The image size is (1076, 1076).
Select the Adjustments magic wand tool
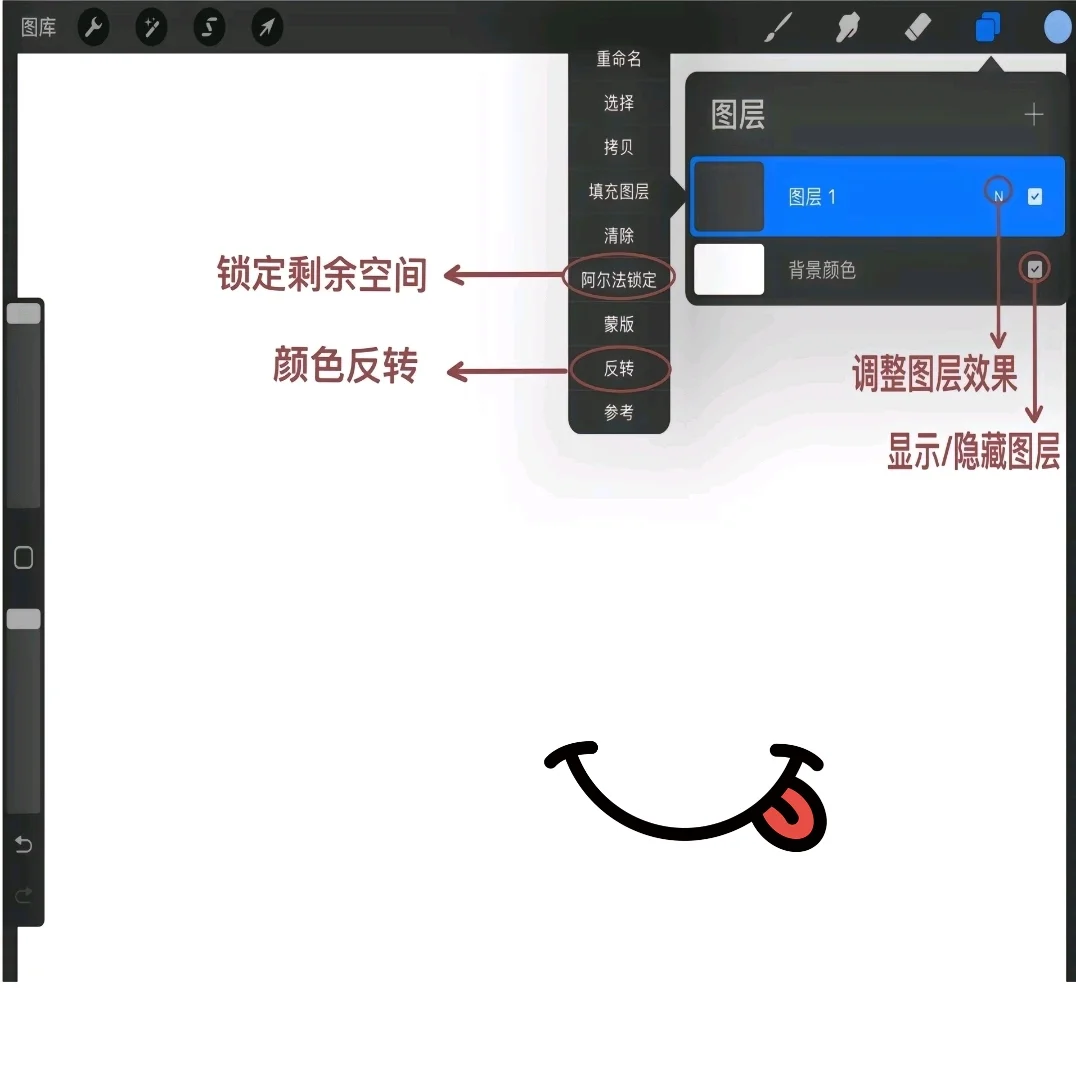point(151,27)
